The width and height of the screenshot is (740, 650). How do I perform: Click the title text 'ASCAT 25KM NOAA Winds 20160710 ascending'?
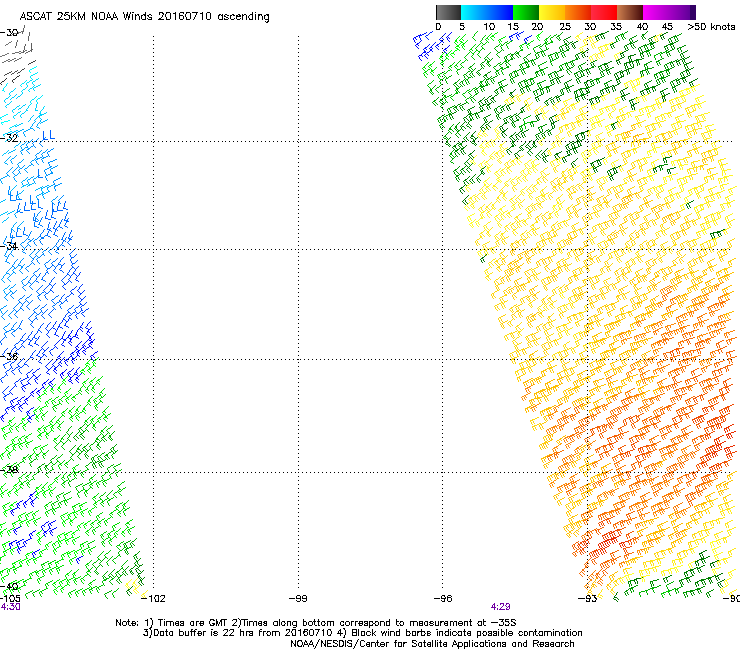point(144,16)
